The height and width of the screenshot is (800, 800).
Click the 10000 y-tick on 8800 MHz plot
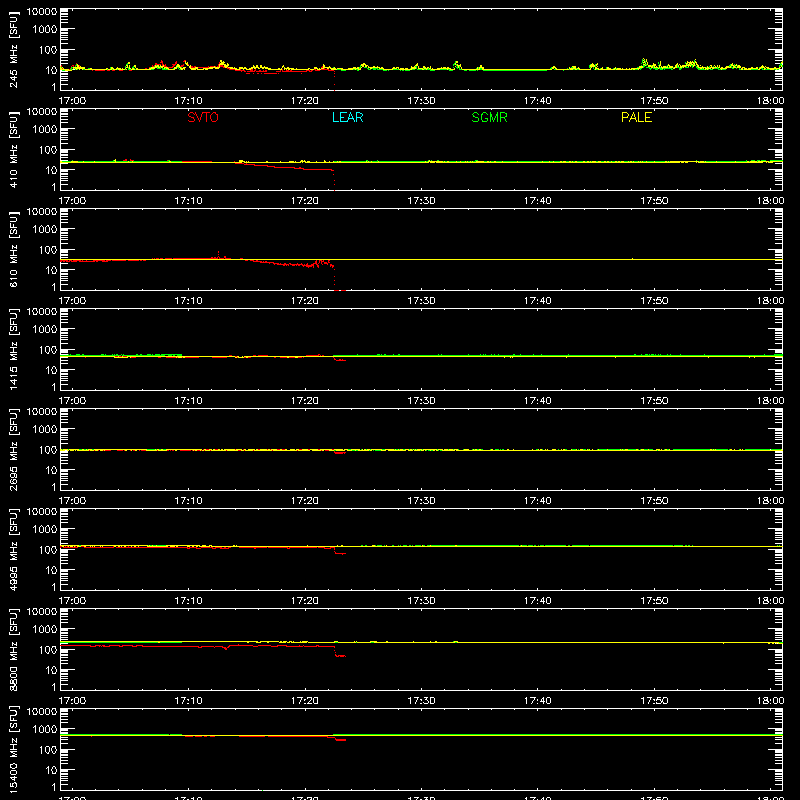pos(42,612)
